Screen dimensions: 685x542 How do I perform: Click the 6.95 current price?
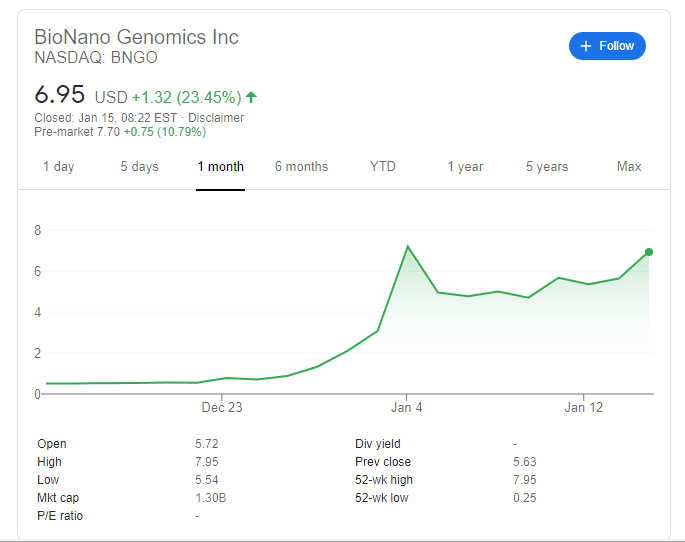click(59, 96)
